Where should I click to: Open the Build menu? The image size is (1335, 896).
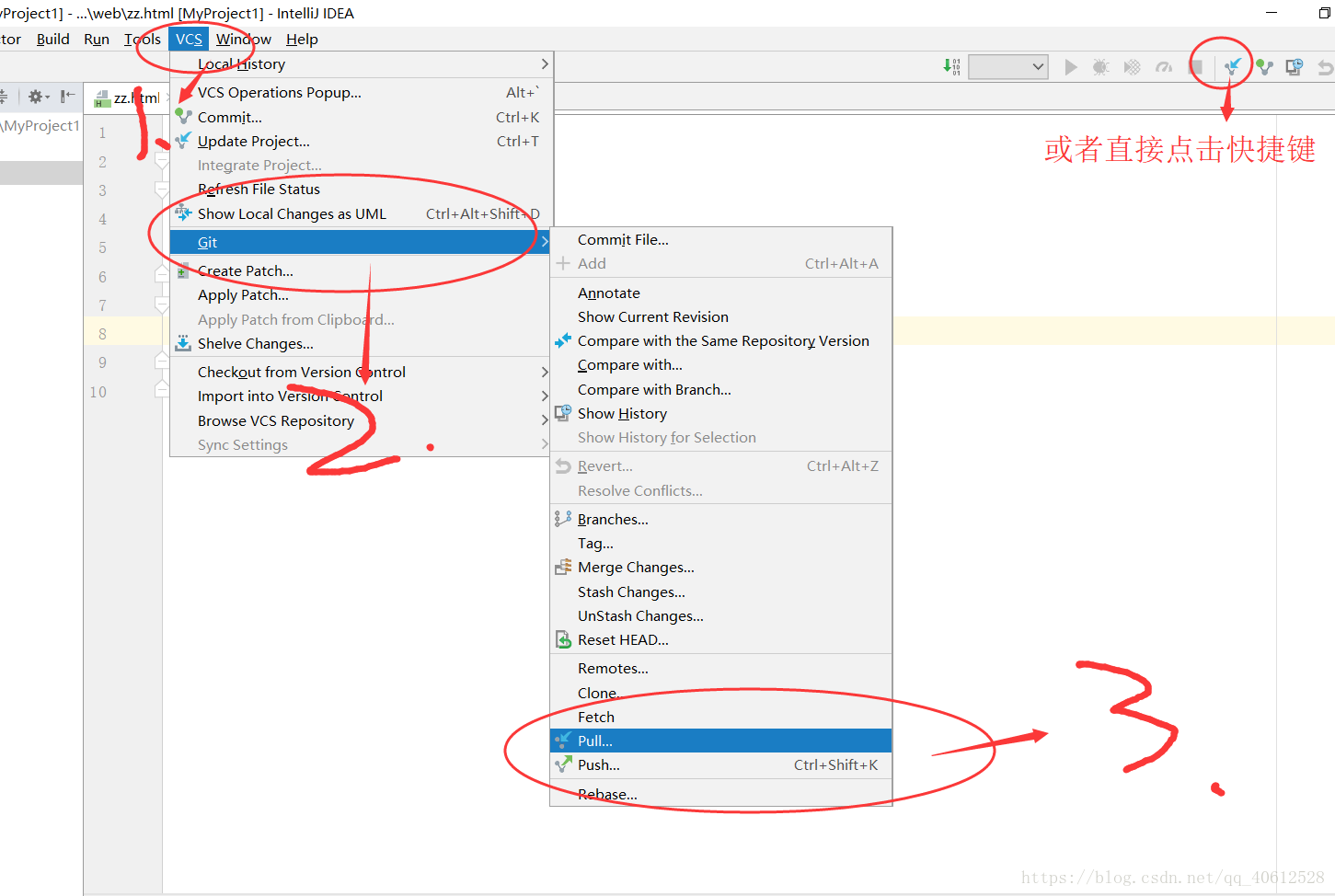[52, 39]
